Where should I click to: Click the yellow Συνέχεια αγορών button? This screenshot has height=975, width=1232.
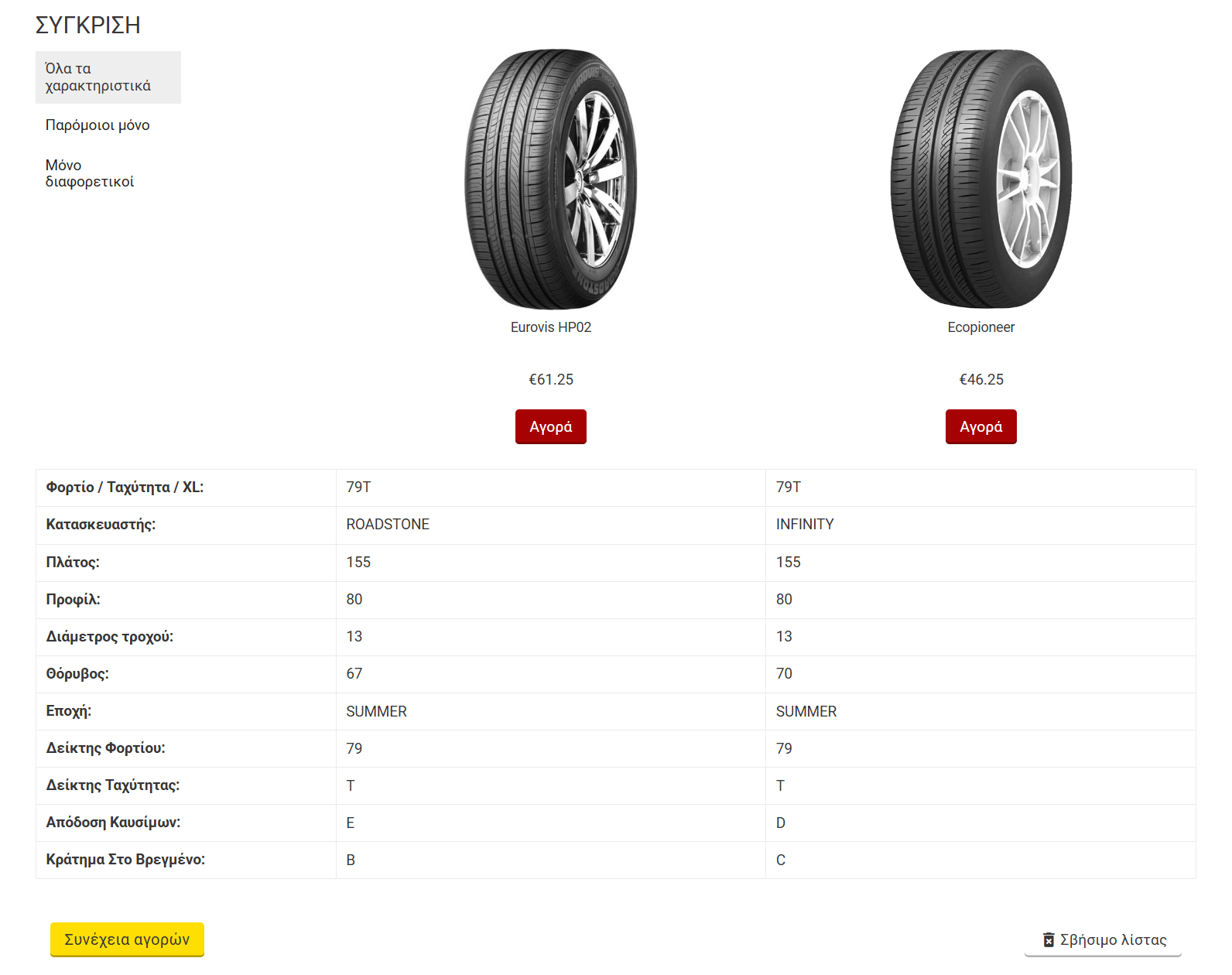[x=127, y=939]
